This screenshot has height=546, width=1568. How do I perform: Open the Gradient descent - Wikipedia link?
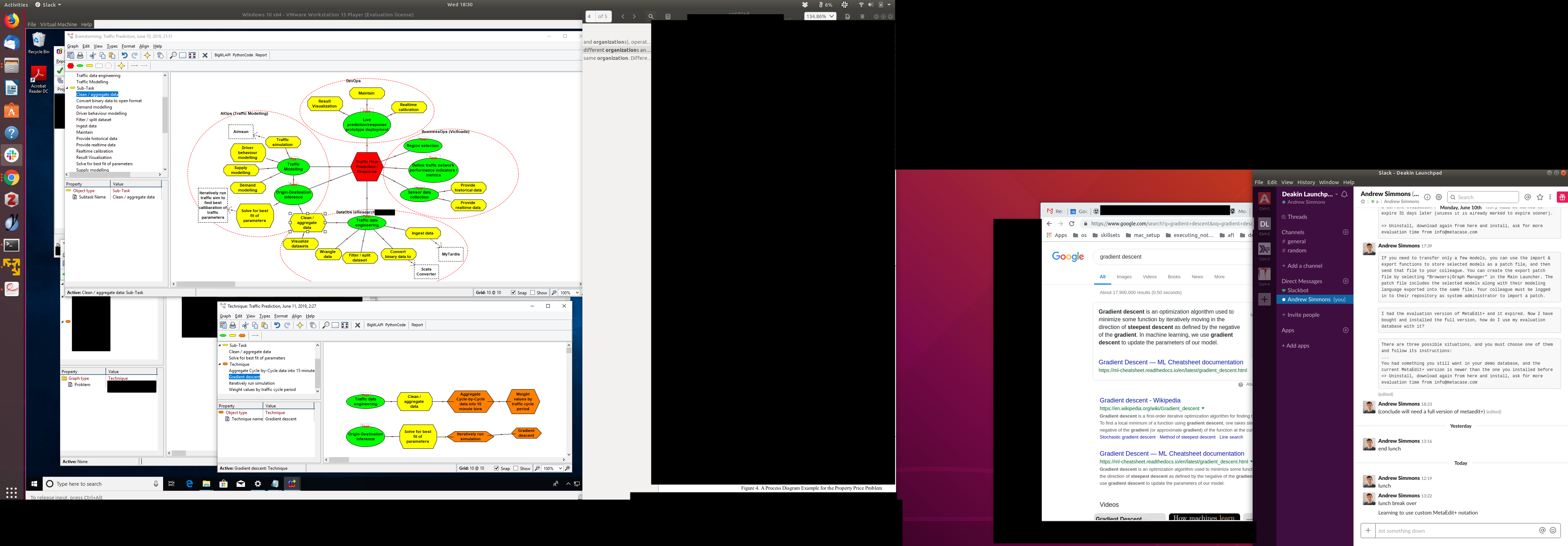pos(1140,400)
